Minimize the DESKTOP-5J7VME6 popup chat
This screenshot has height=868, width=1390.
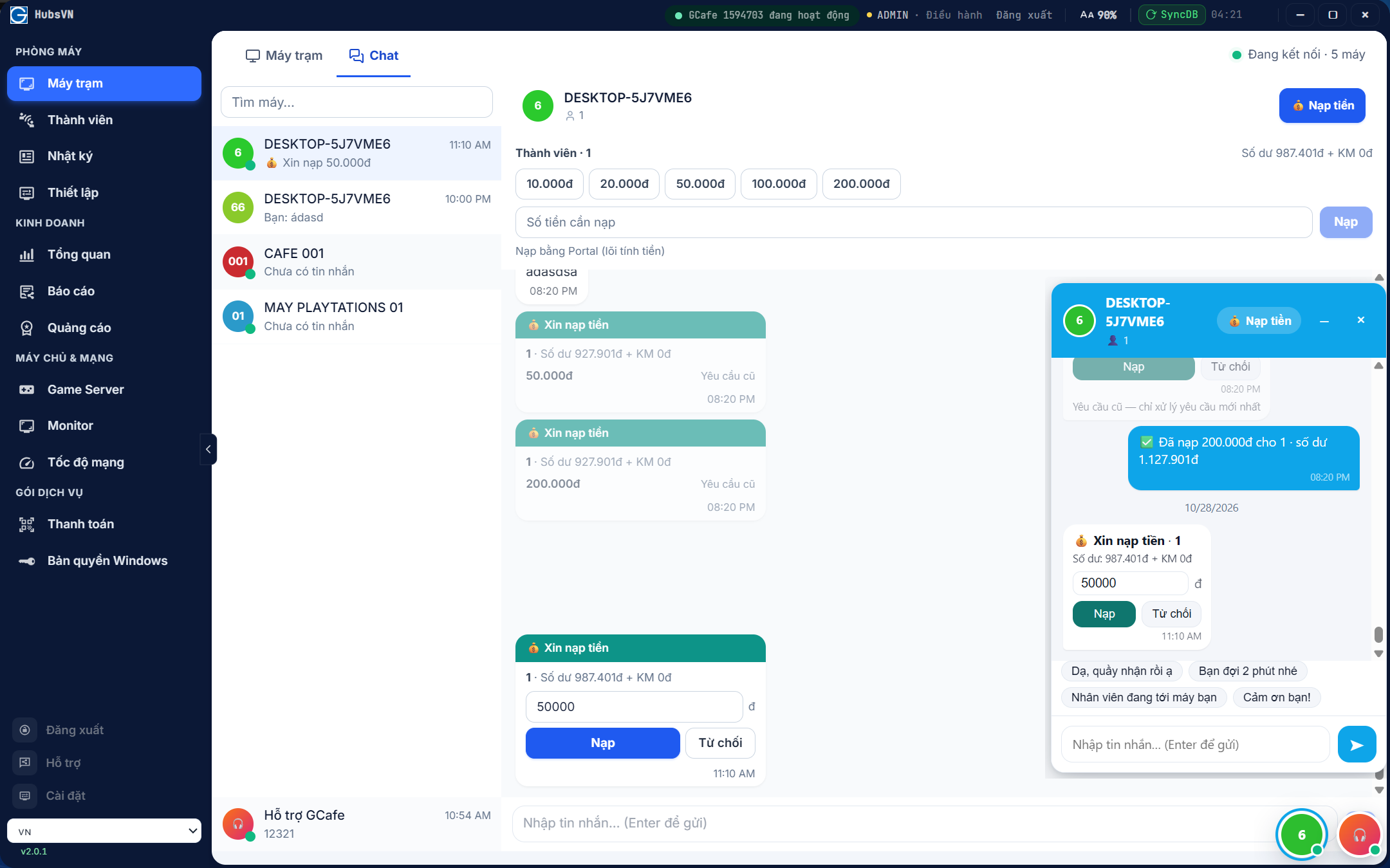1324,320
